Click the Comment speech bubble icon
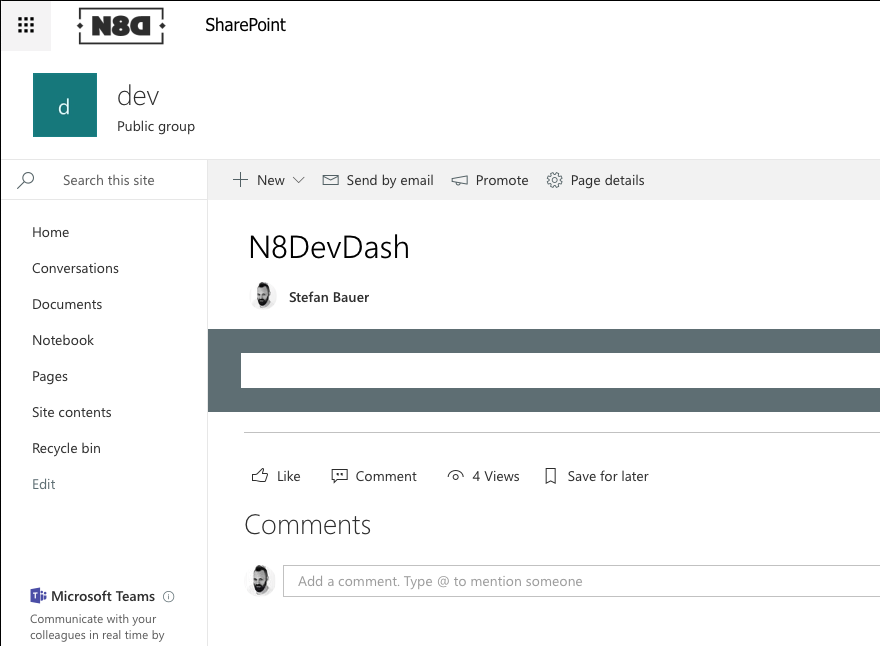The height and width of the screenshot is (646, 880). pyautogui.click(x=340, y=476)
